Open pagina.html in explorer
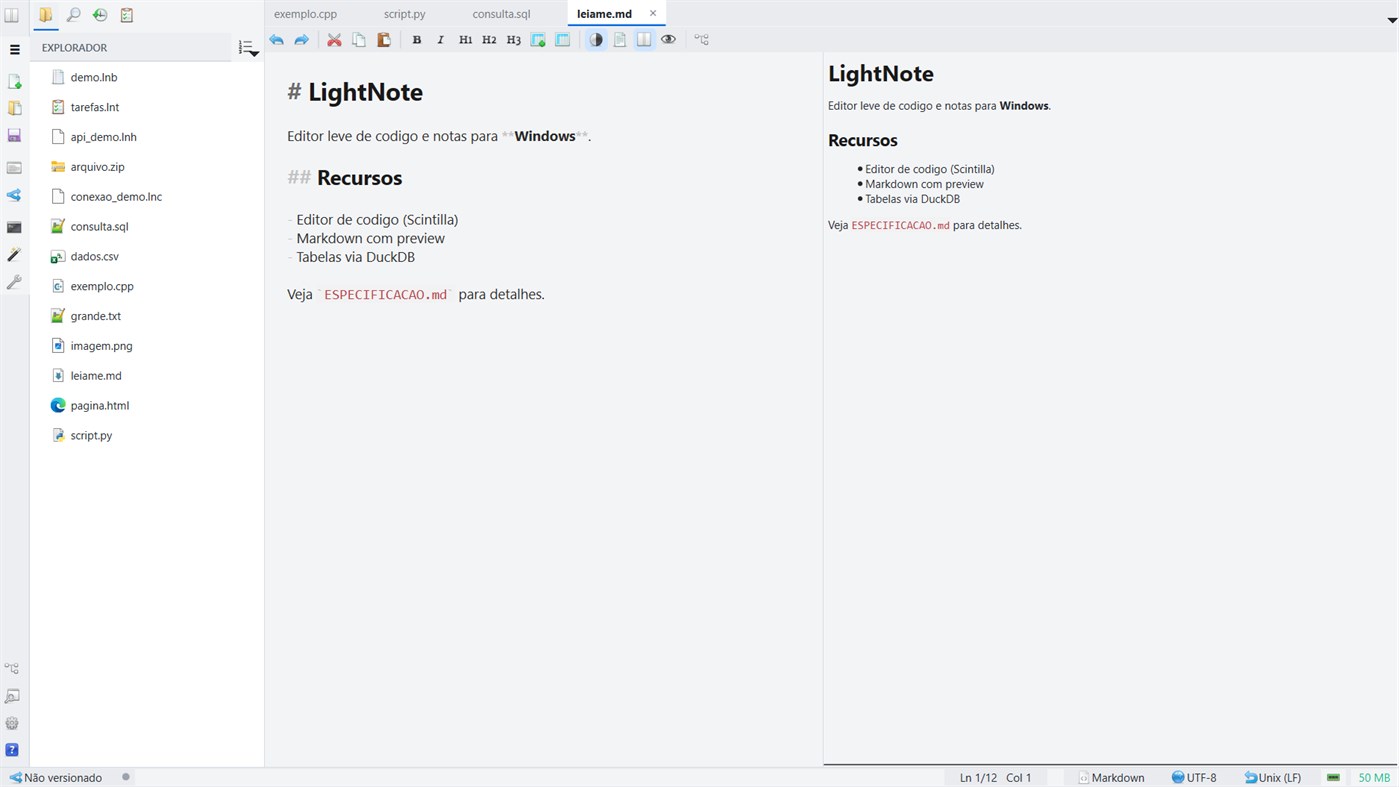The width and height of the screenshot is (1399, 787). tap(100, 406)
